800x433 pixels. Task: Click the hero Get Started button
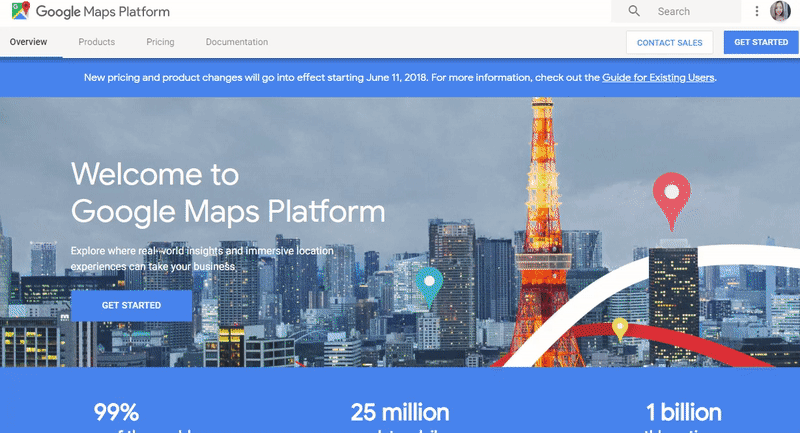(131, 305)
